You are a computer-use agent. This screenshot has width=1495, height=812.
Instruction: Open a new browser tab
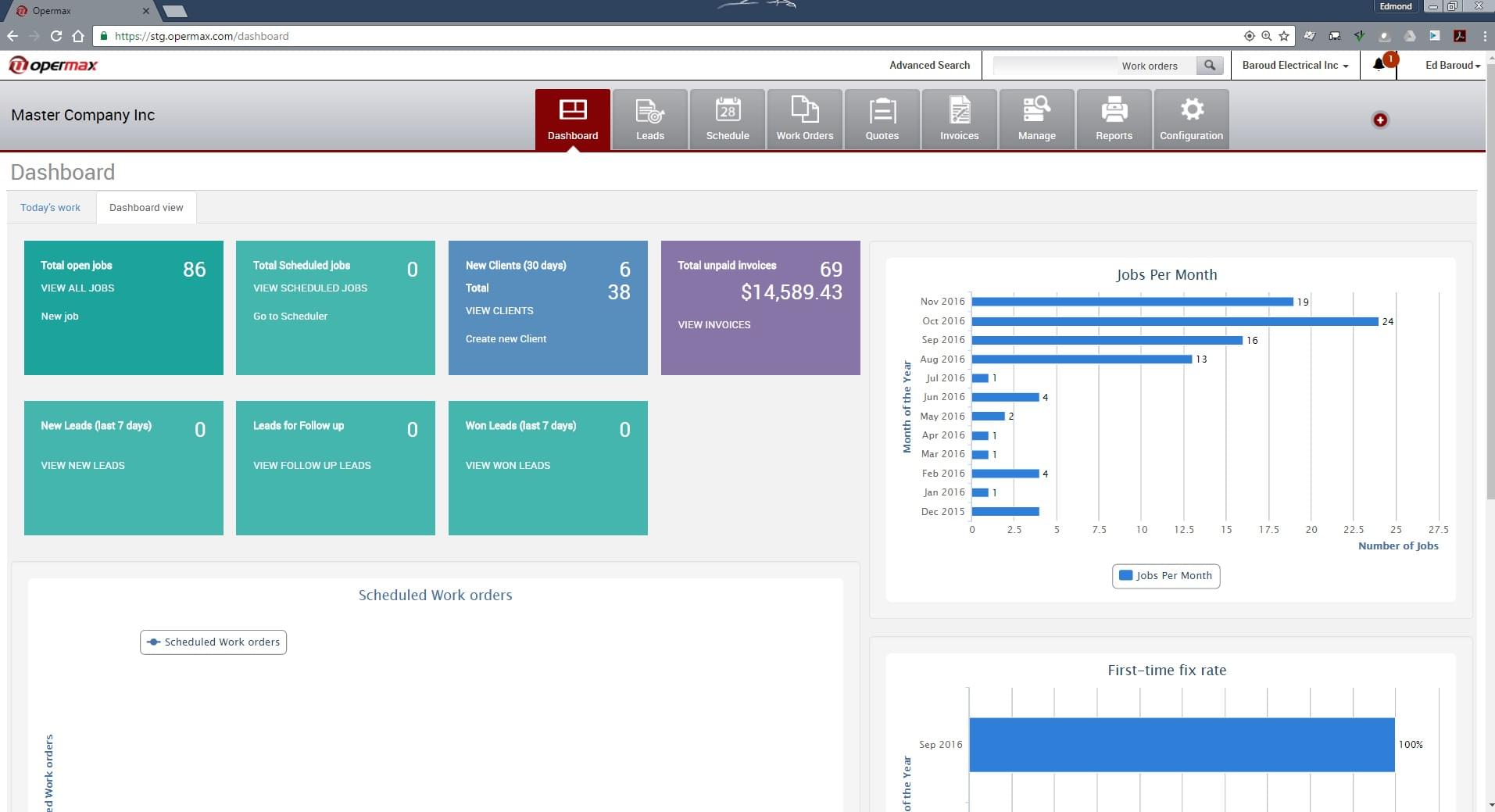point(175,11)
